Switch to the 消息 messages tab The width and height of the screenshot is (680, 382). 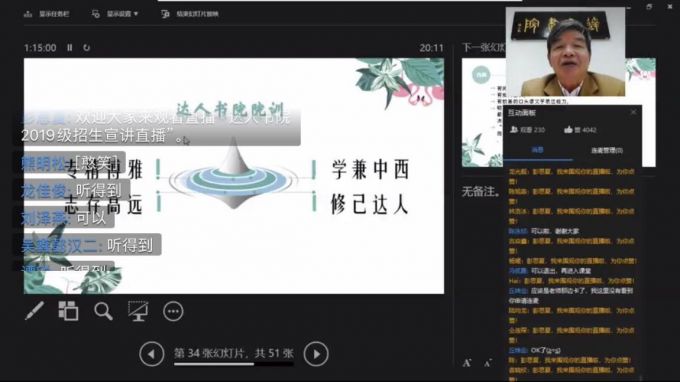click(537, 150)
